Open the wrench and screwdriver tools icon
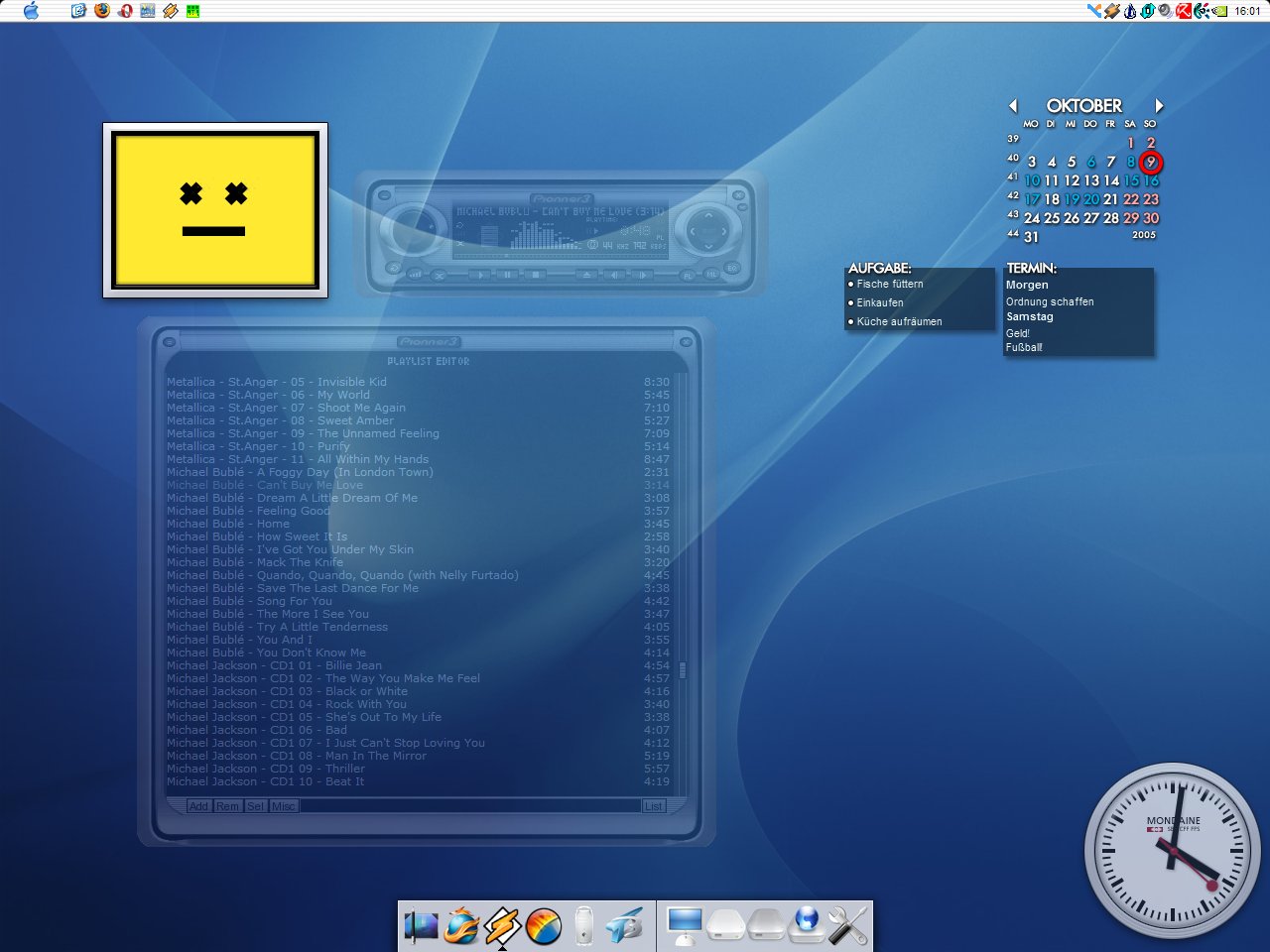 click(x=847, y=926)
